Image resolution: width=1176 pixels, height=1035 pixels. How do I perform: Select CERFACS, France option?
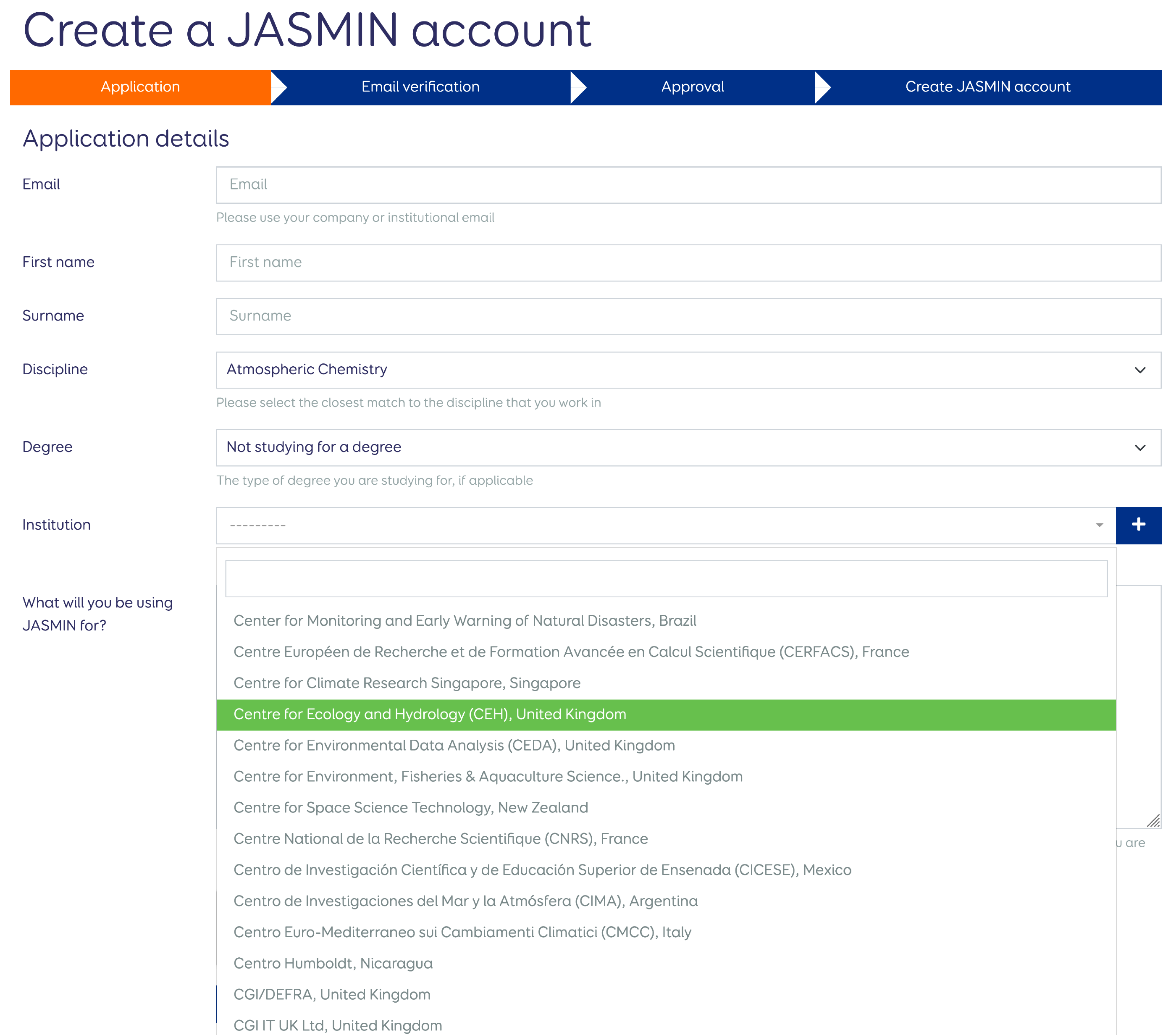(571, 652)
